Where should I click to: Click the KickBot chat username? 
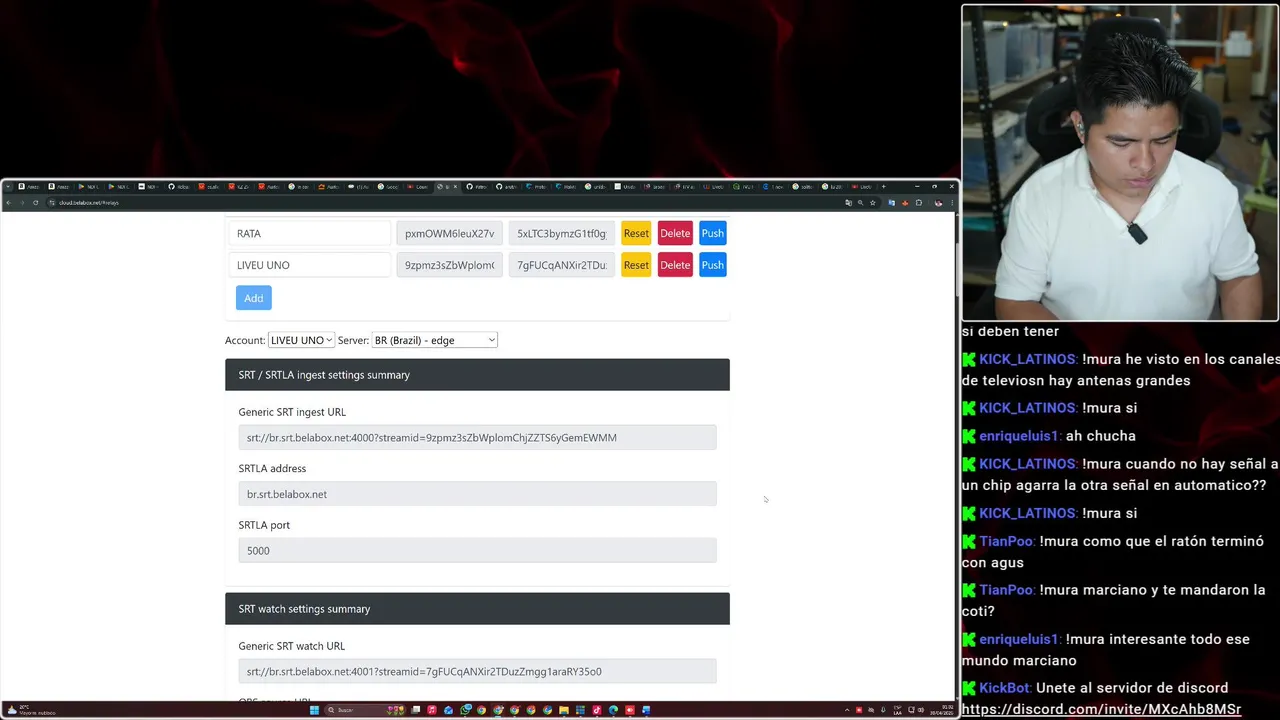coord(1005,688)
